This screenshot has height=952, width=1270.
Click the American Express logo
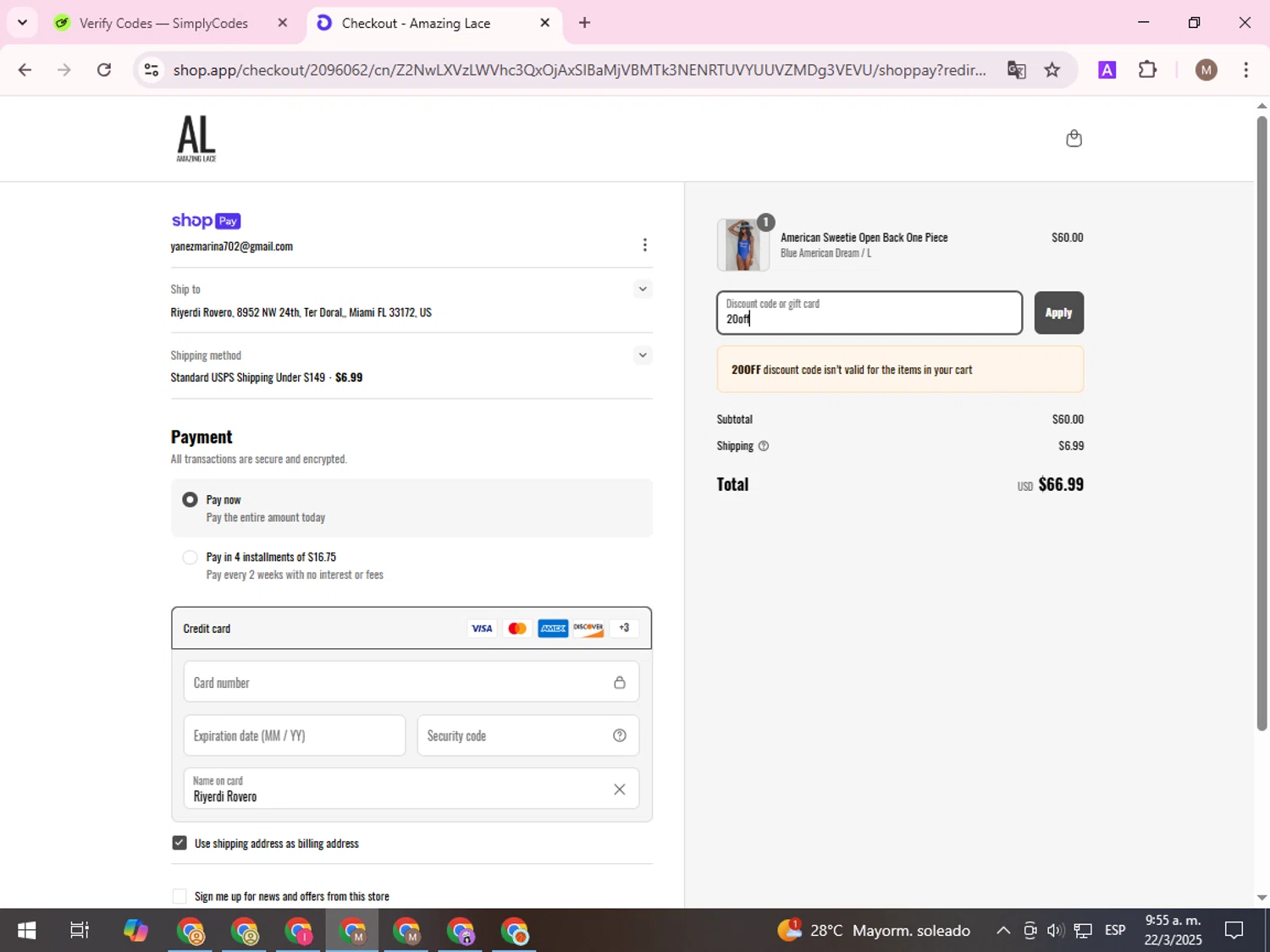click(x=553, y=628)
